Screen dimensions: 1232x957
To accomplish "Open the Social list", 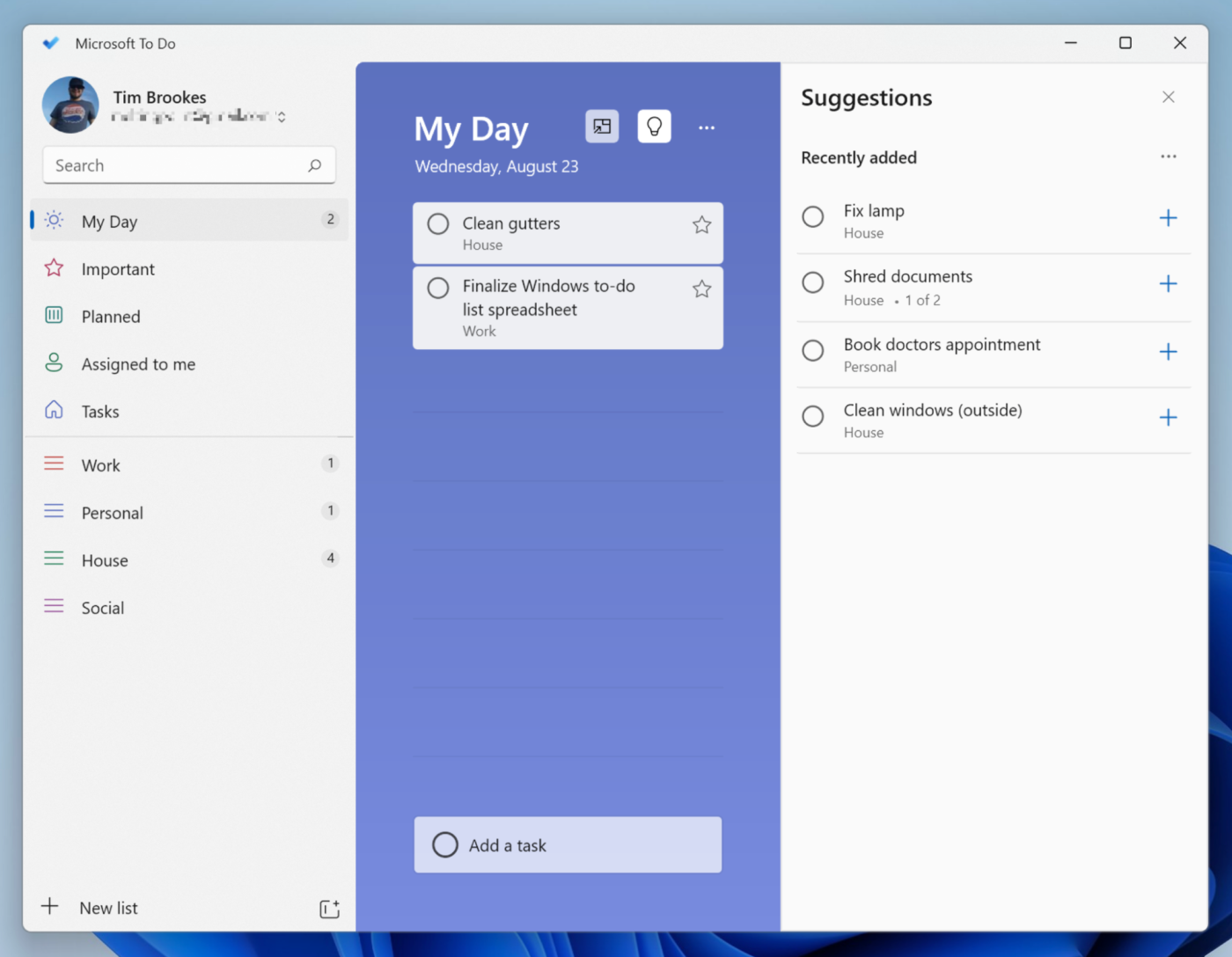I will 189,607.
